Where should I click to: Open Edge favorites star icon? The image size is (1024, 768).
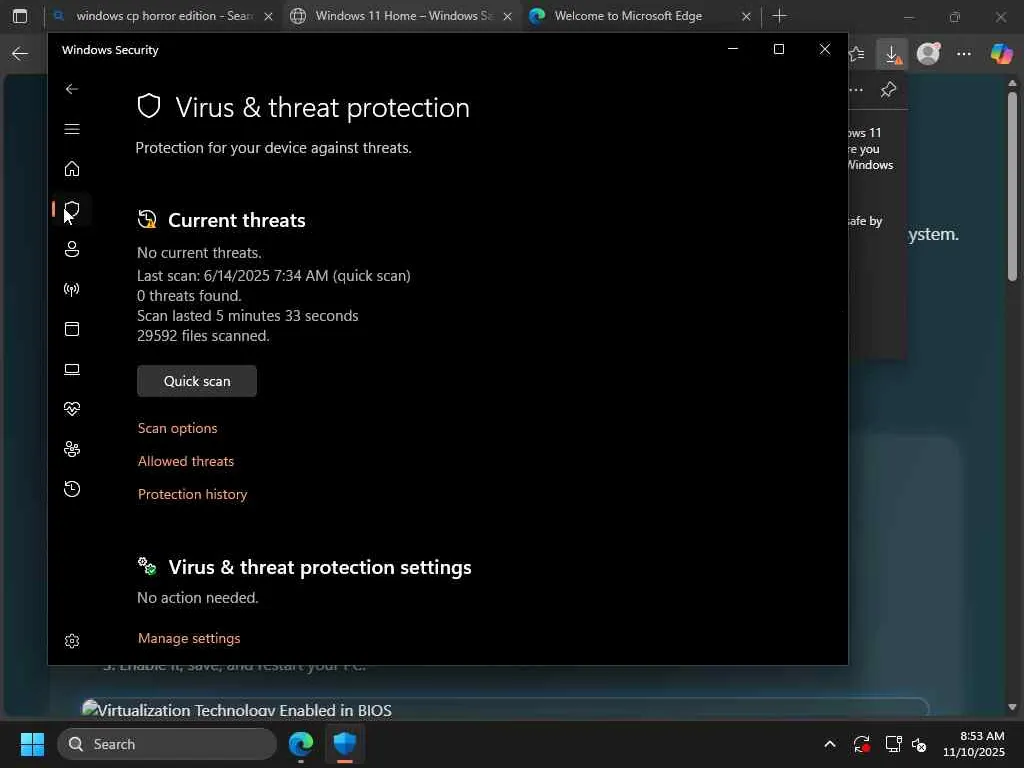click(857, 54)
